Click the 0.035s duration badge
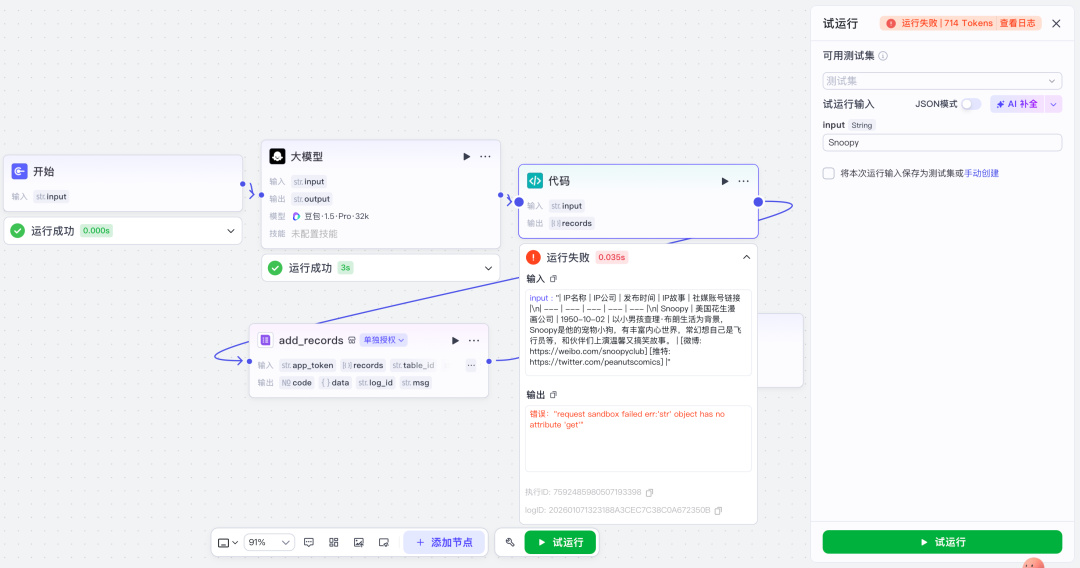The image size is (1080, 568). (612, 257)
